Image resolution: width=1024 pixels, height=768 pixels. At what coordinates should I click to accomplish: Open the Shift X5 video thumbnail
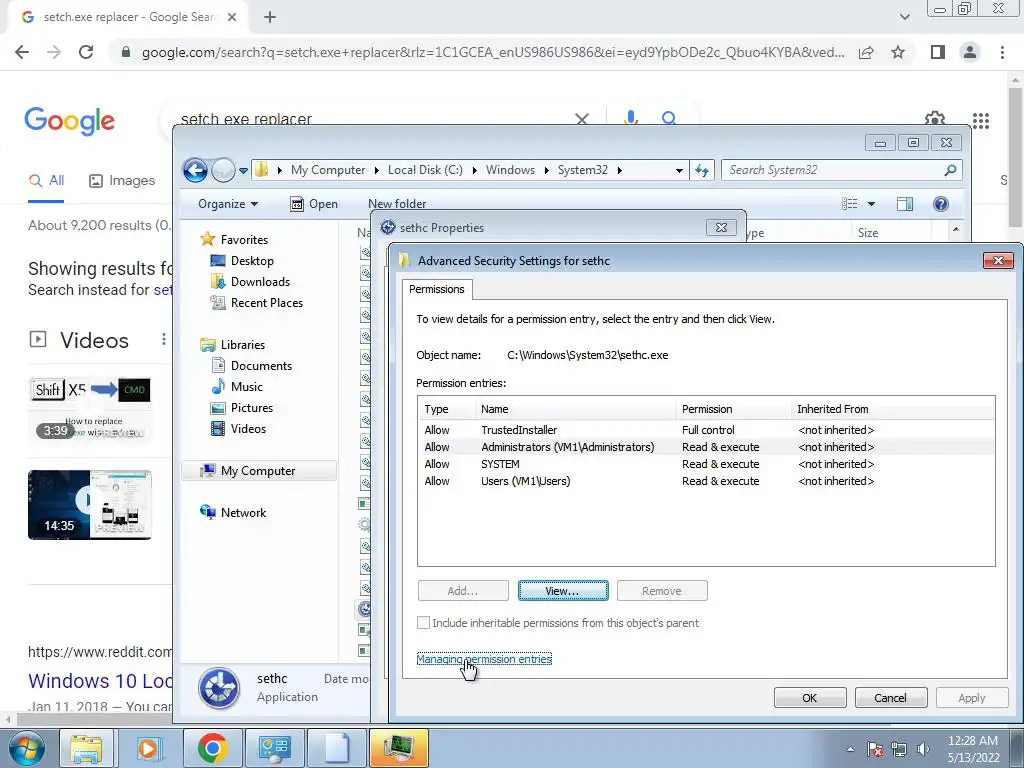(90, 408)
